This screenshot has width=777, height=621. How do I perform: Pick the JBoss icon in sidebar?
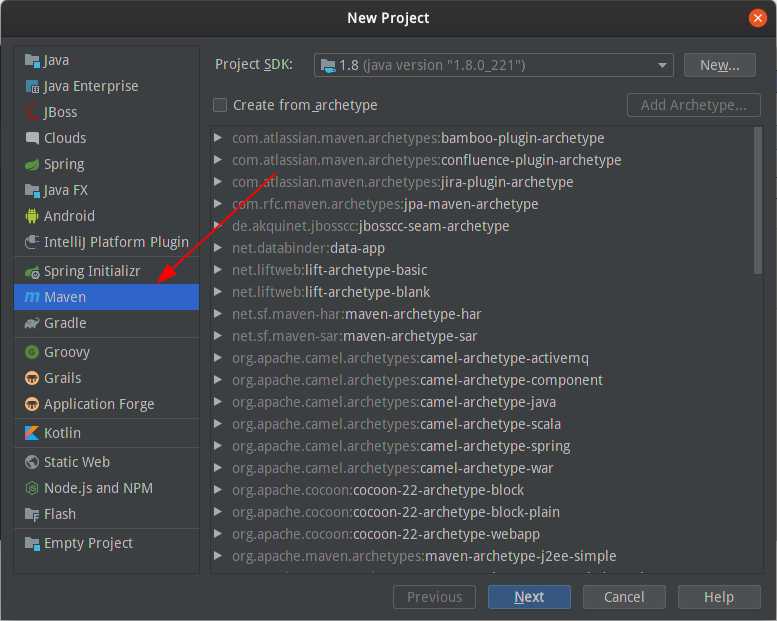(x=32, y=112)
